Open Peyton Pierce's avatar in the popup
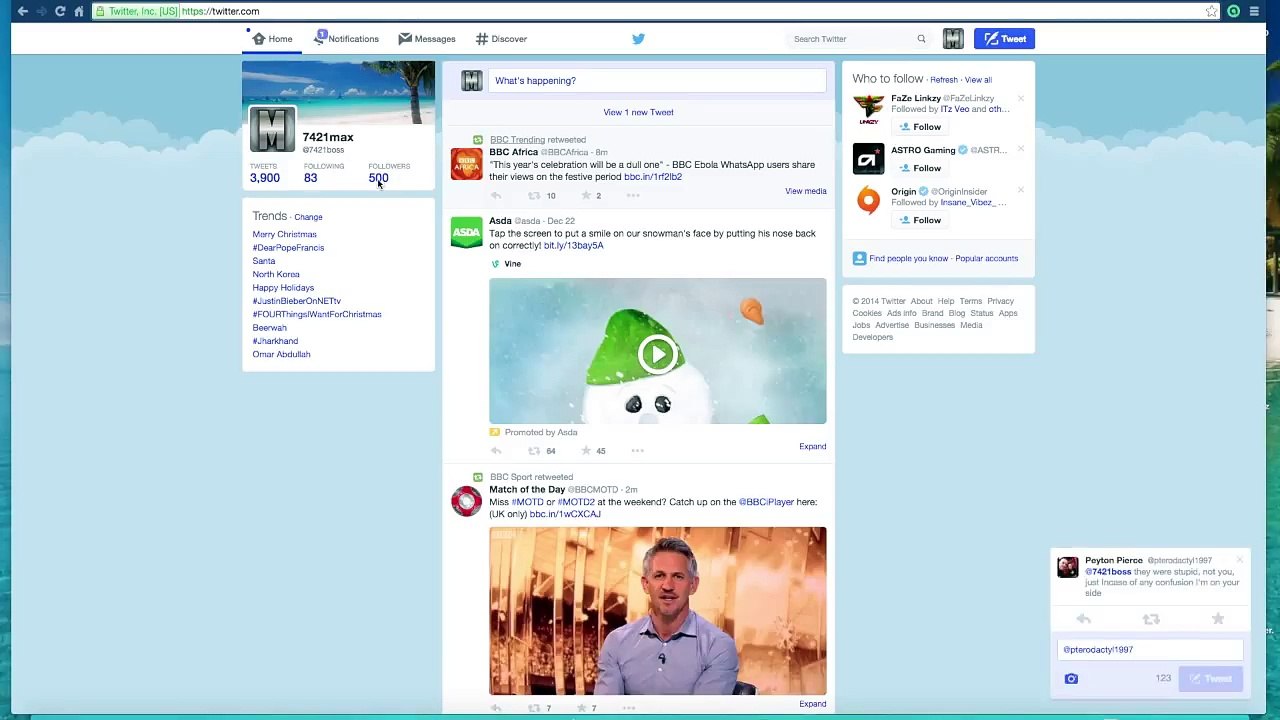 [1068, 567]
